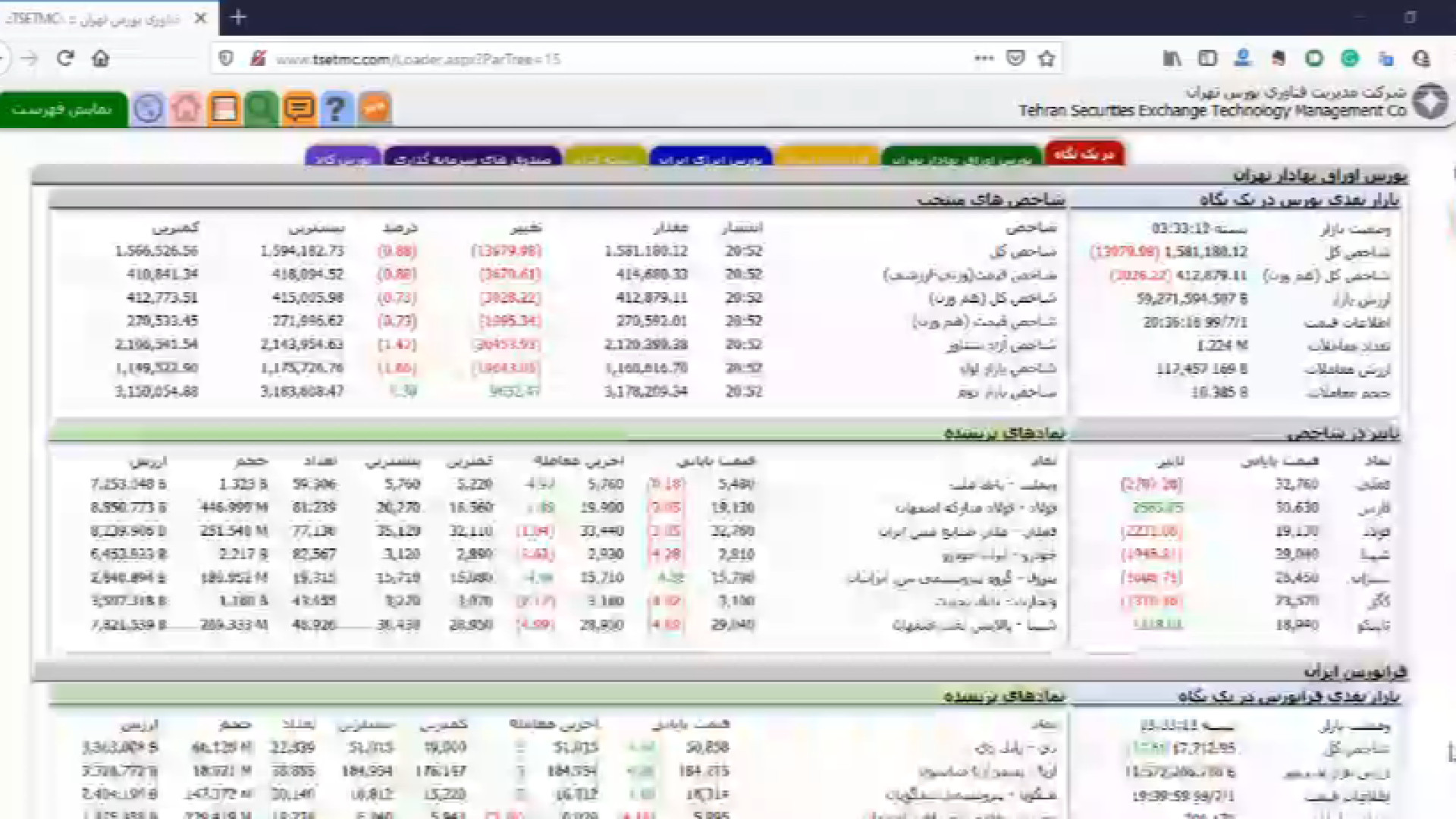Select the blue بورس انرژی ایران tab

pyautogui.click(x=711, y=157)
